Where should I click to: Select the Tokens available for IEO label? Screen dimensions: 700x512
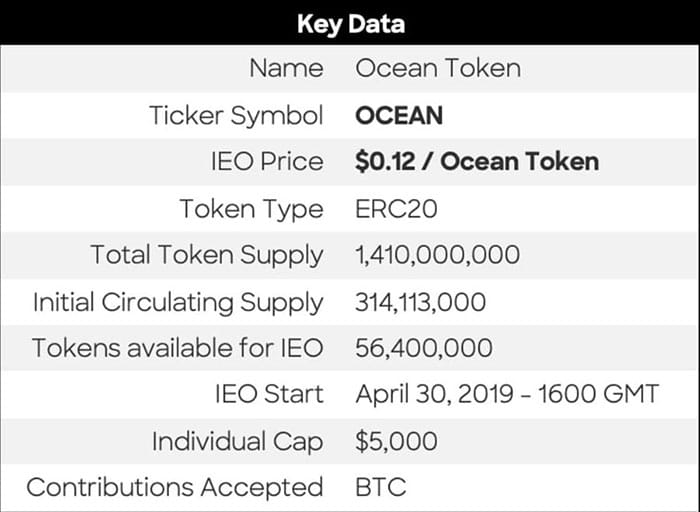click(x=178, y=348)
